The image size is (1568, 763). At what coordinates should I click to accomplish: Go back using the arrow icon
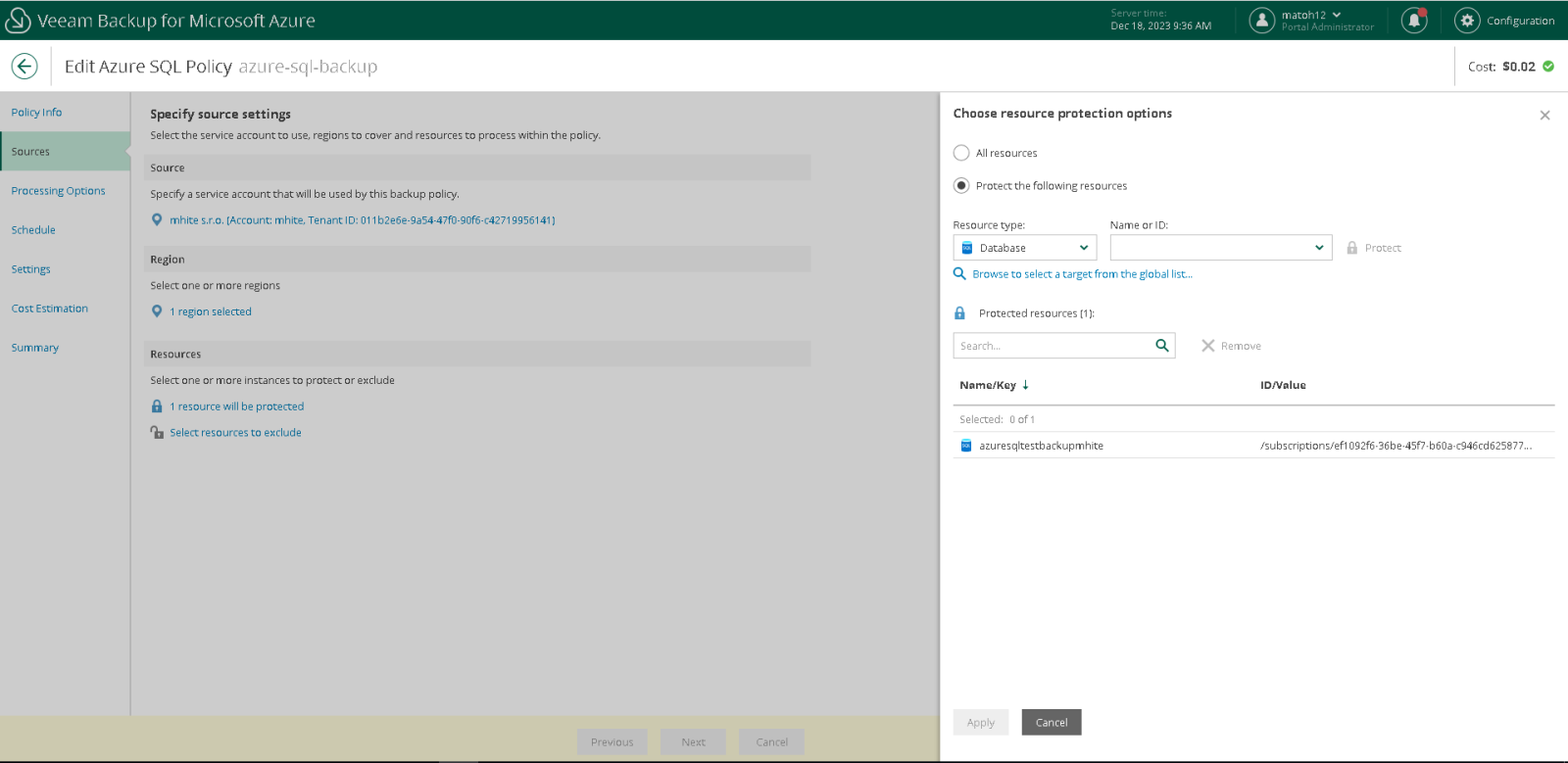coord(24,66)
